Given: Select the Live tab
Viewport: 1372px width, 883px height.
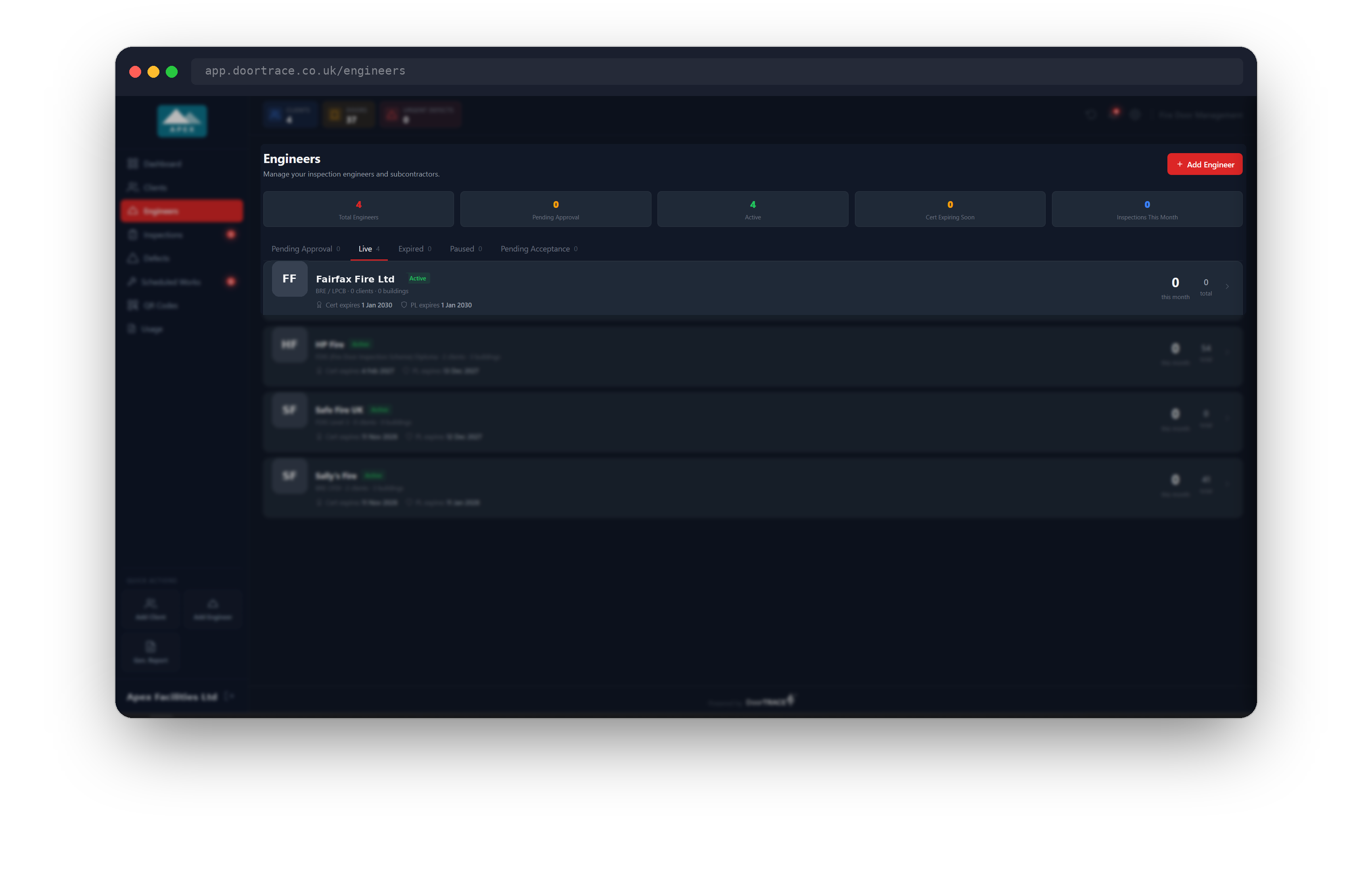Looking at the screenshot, I should tap(369, 249).
